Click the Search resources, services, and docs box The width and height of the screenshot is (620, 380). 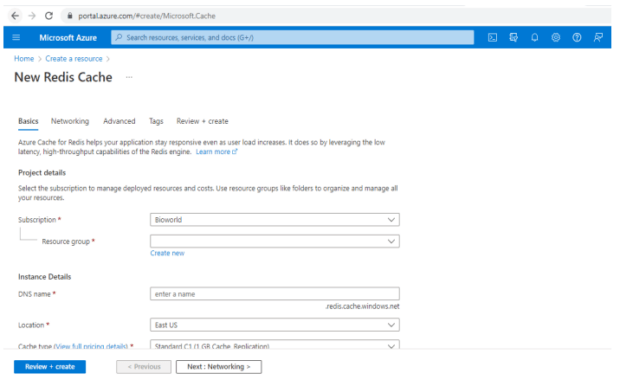[x=293, y=38]
